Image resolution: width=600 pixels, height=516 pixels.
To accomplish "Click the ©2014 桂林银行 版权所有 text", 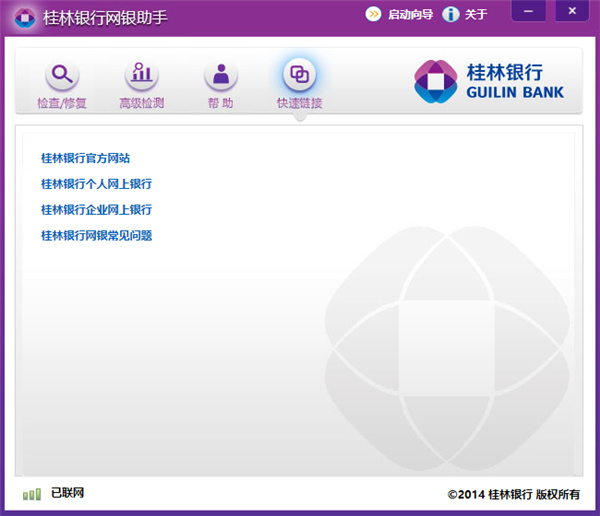I will coord(514,494).
